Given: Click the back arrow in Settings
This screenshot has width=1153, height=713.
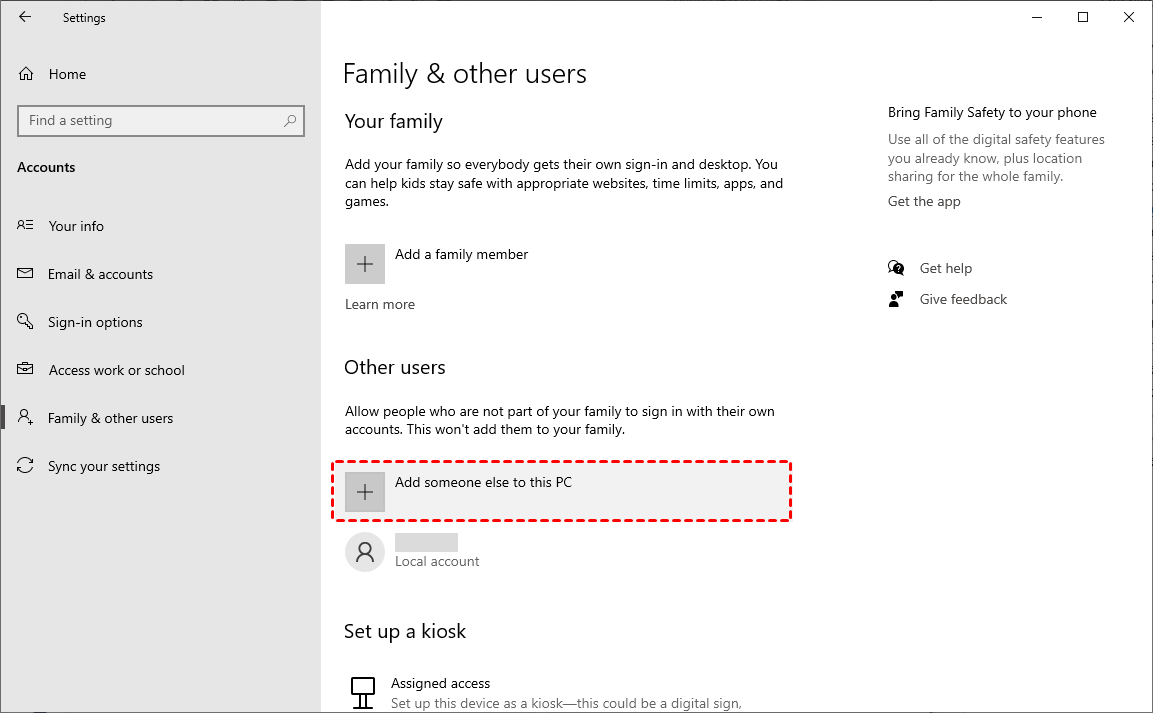Looking at the screenshot, I should 25,17.
